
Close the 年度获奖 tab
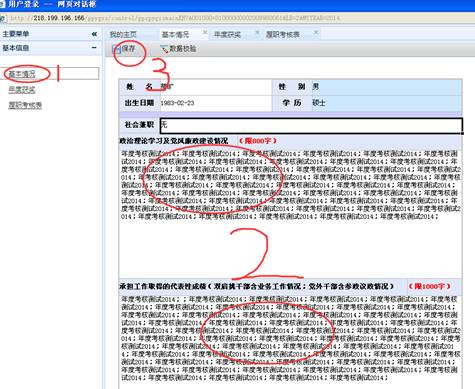click(x=257, y=32)
